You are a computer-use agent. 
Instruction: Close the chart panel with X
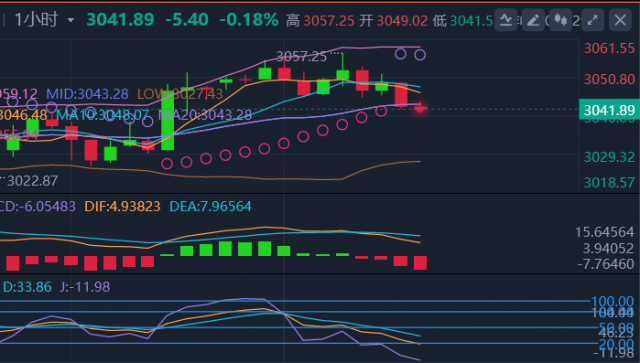pos(620,20)
